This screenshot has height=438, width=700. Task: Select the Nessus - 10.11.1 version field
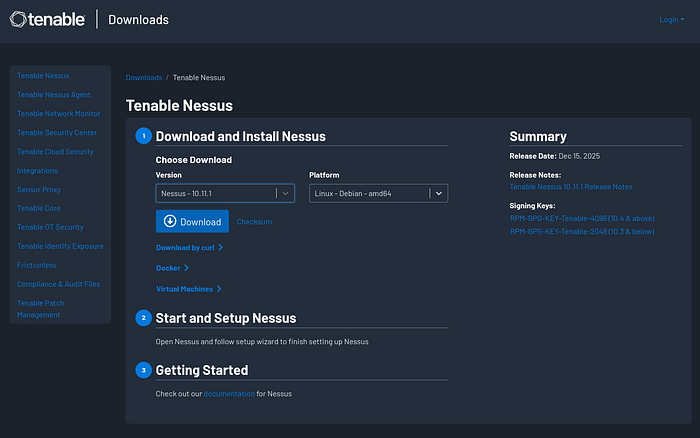pos(225,193)
